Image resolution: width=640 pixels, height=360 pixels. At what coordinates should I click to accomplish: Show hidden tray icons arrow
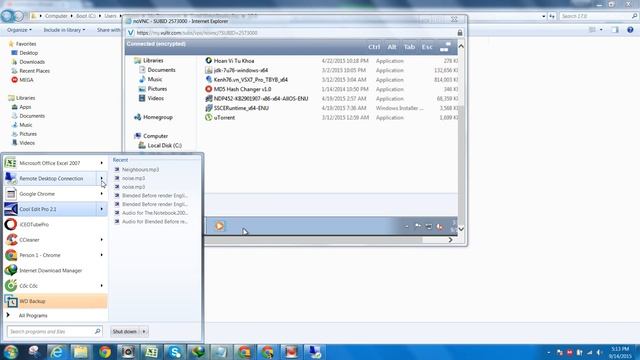click(x=549, y=352)
